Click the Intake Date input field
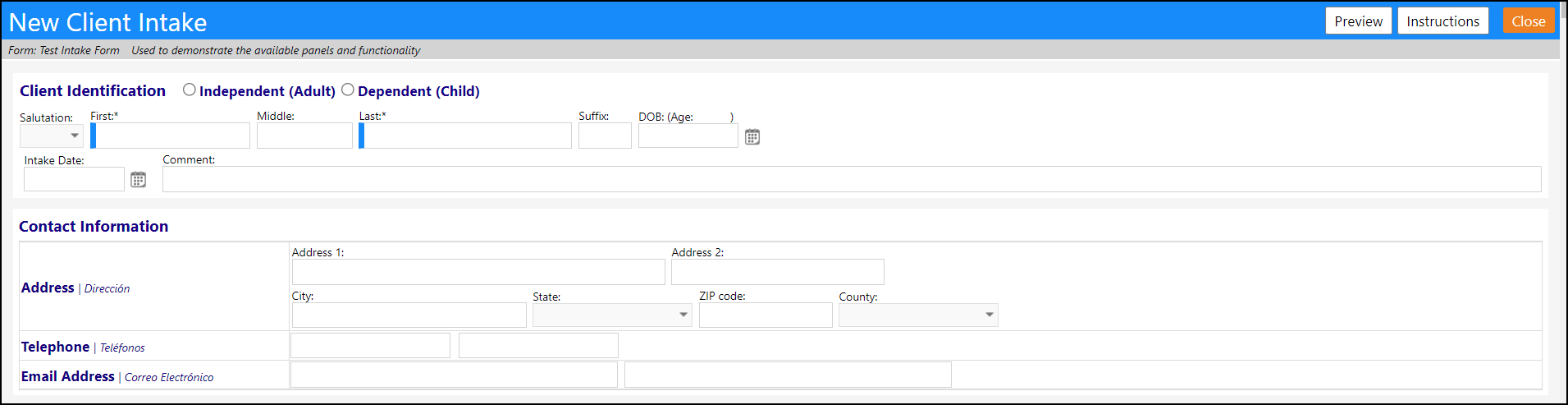This screenshot has width=1568, height=405. (74, 179)
